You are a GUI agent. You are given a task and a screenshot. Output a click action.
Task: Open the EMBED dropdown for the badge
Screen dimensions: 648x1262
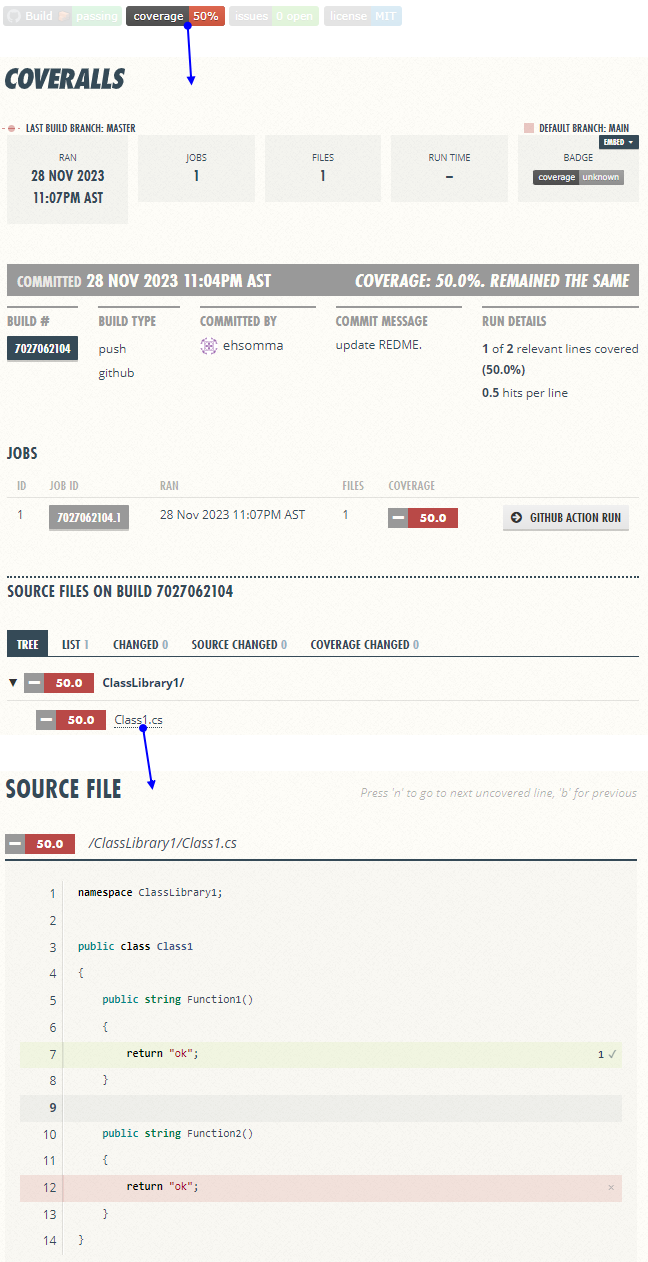click(x=619, y=142)
